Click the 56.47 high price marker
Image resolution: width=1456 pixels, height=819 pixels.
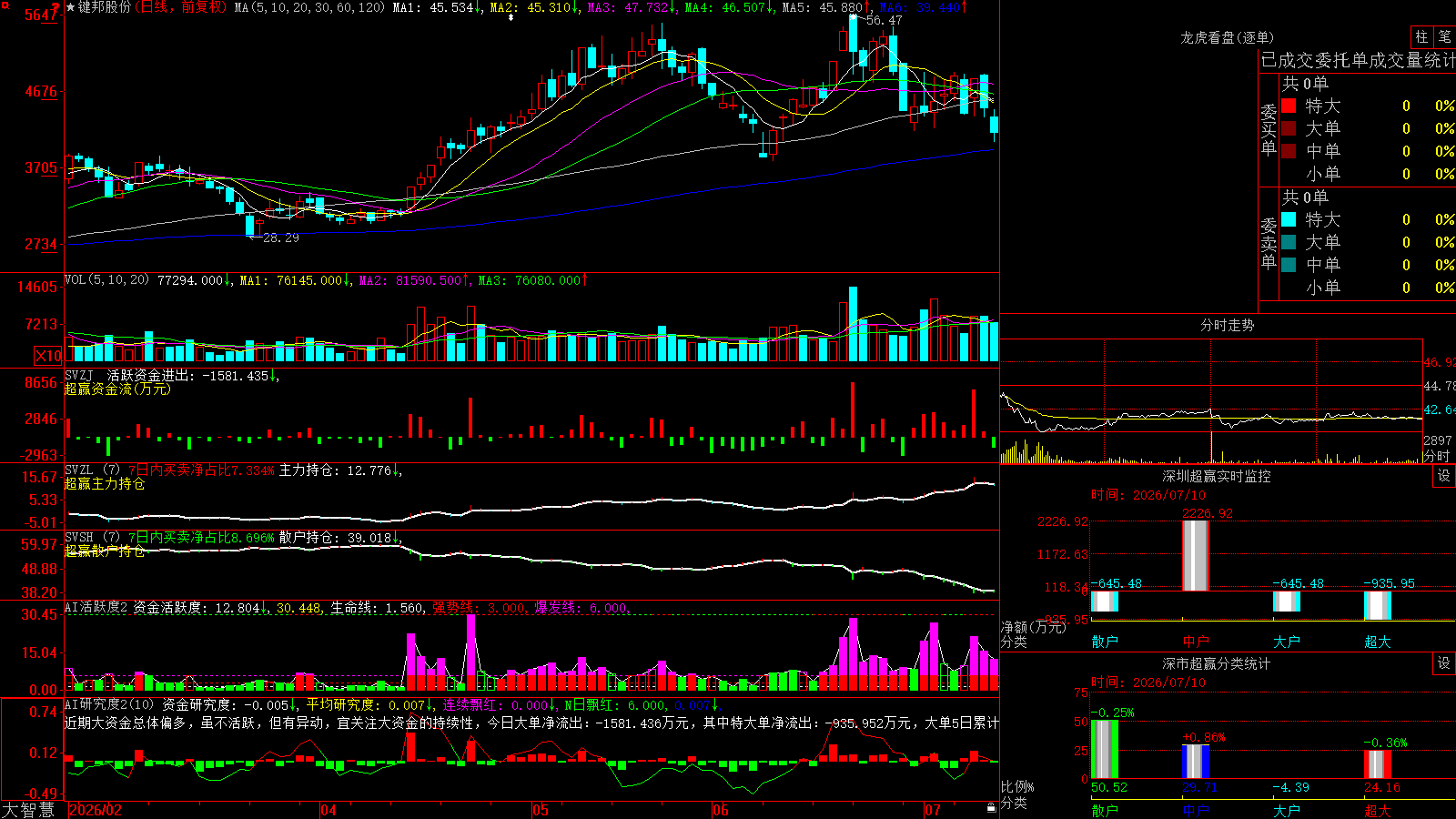pyautogui.click(x=884, y=20)
